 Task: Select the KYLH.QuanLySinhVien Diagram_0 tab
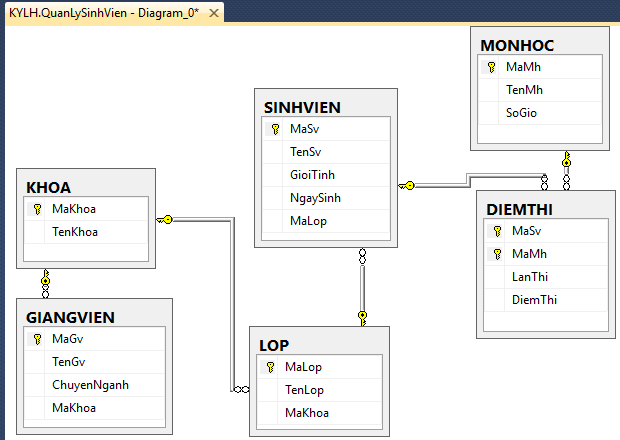(114, 13)
